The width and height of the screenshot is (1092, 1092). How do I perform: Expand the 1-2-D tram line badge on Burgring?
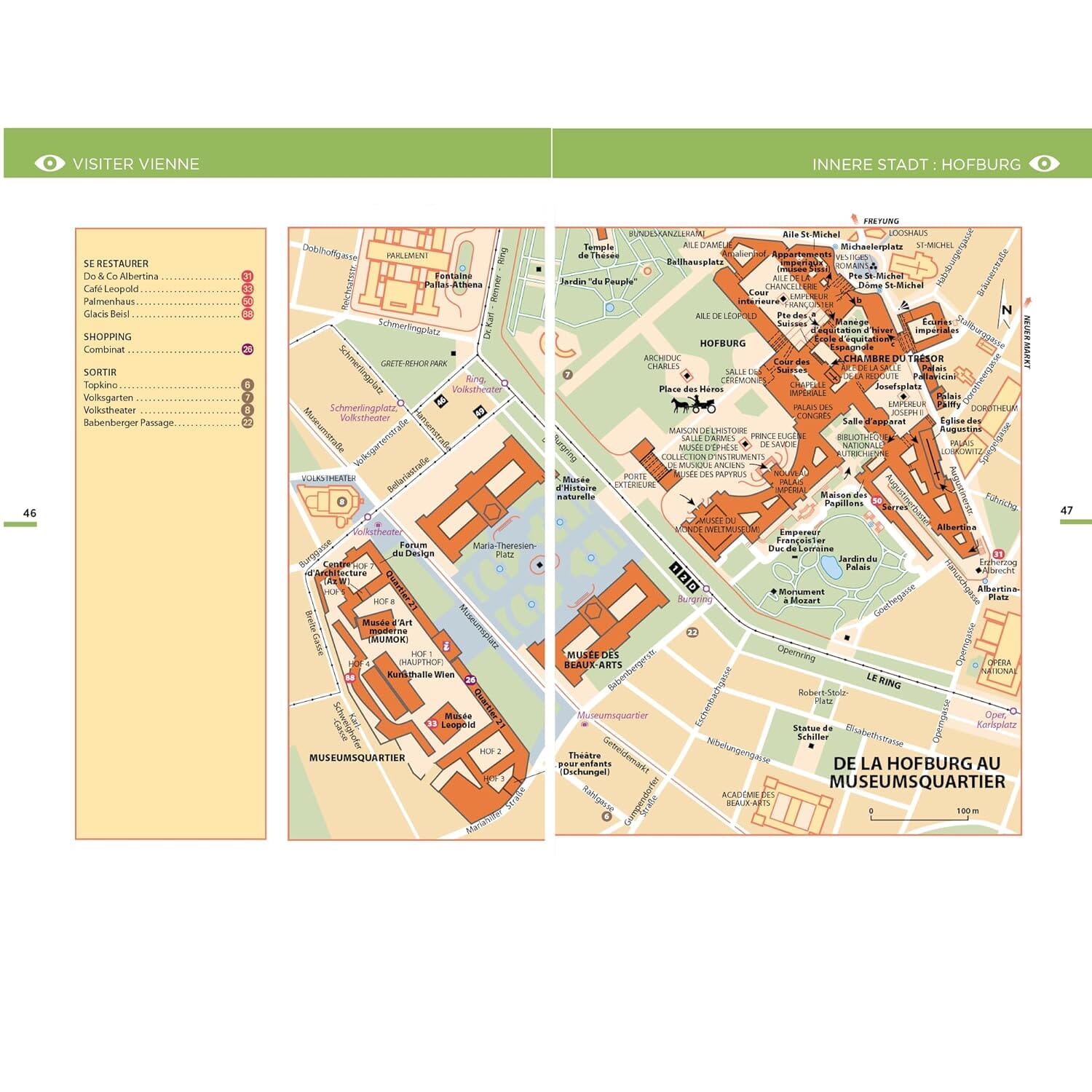[683, 576]
